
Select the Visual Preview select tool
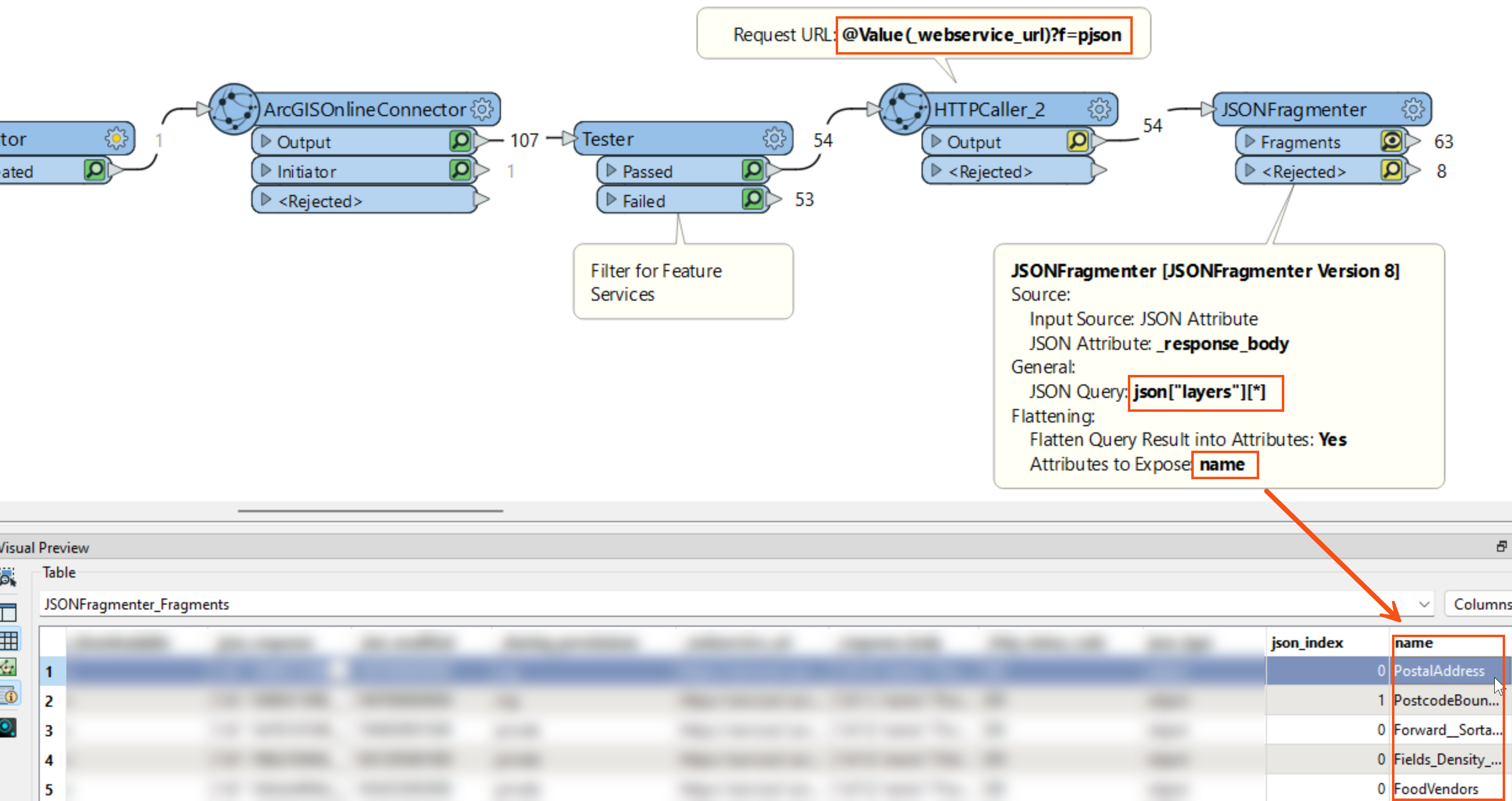8,577
